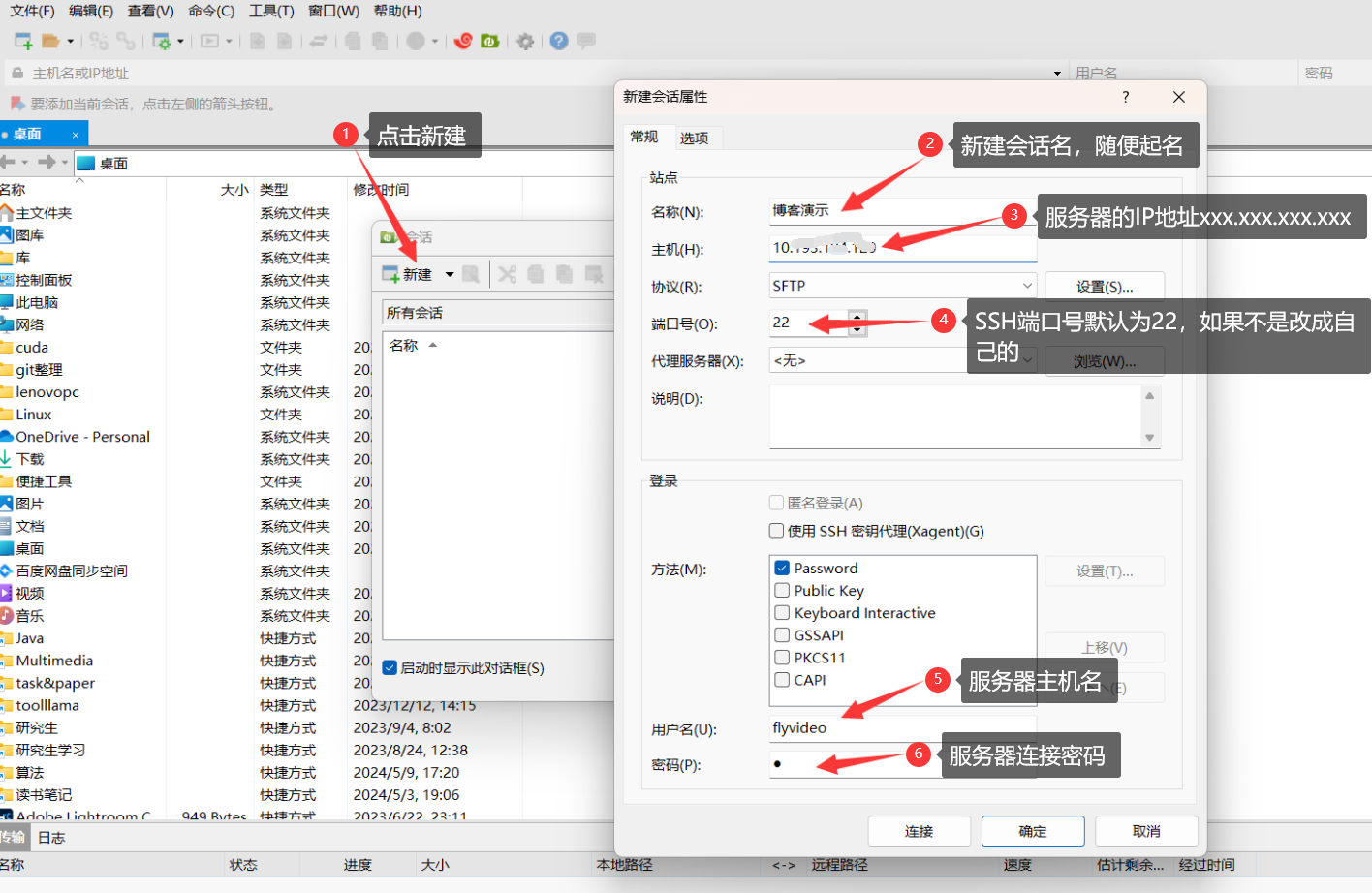Viewport: 1372px width, 893px height.
Task: Open the 工具(T) menu
Action: pos(271,11)
